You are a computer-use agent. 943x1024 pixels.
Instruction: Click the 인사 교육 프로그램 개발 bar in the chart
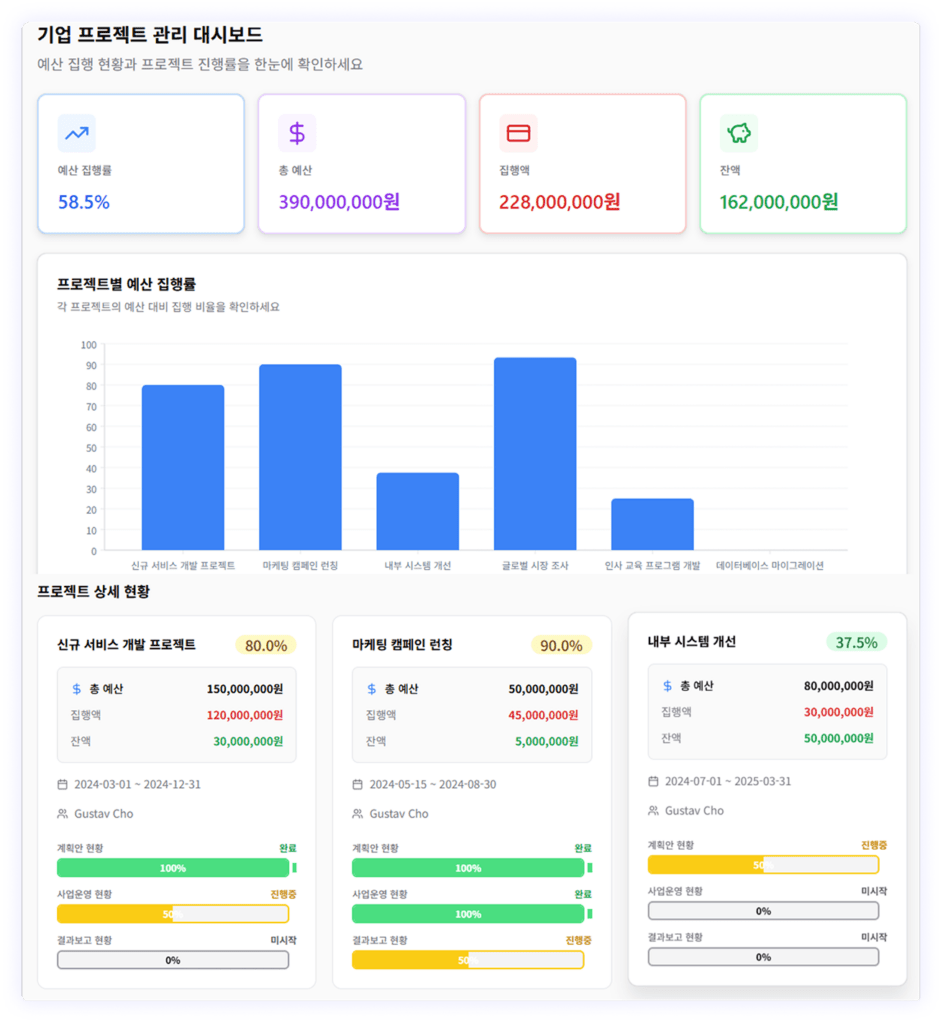(x=652, y=524)
